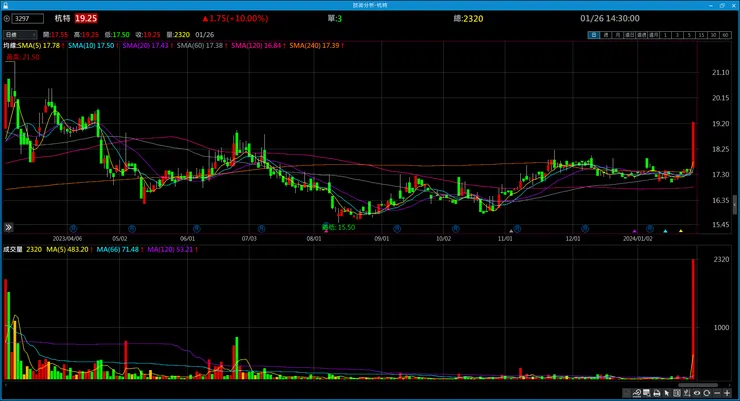Viewport: 740px width, 401px height.
Task: Click the MA(66) 71.48 volume label
Action: [x=119, y=249]
